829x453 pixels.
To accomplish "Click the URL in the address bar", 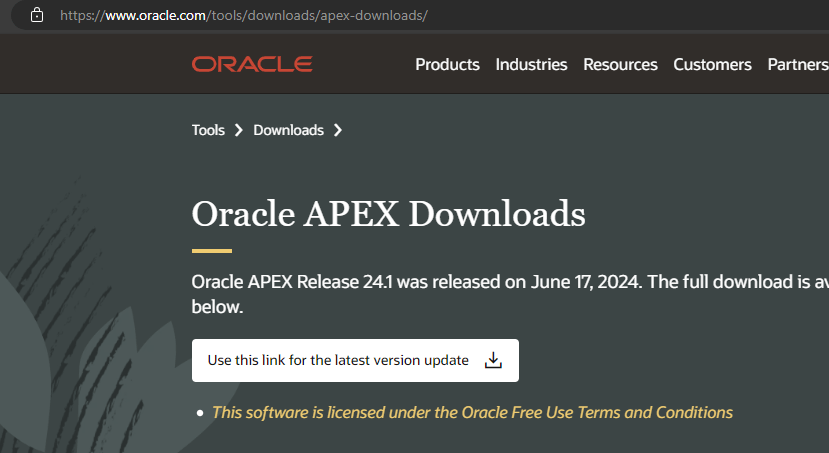I will [244, 15].
